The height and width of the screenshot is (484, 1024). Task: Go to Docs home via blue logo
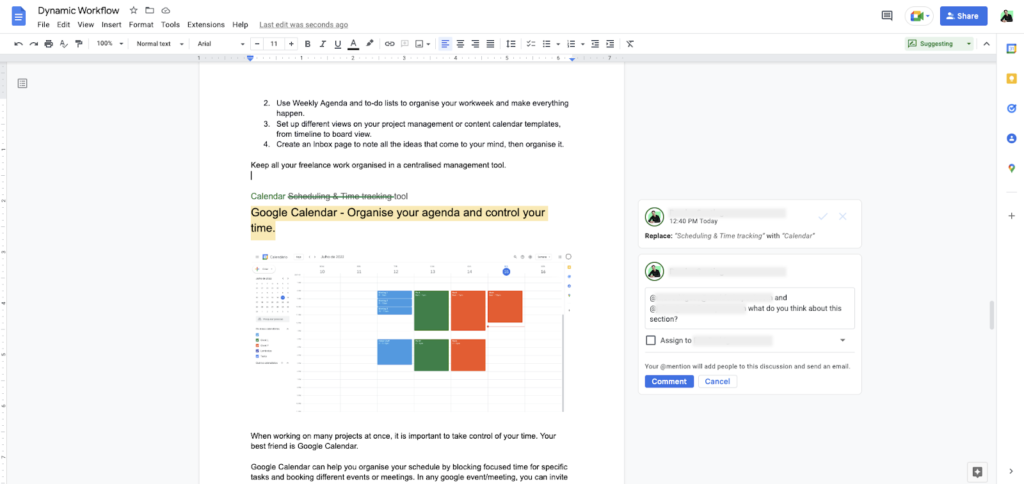(x=18, y=16)
